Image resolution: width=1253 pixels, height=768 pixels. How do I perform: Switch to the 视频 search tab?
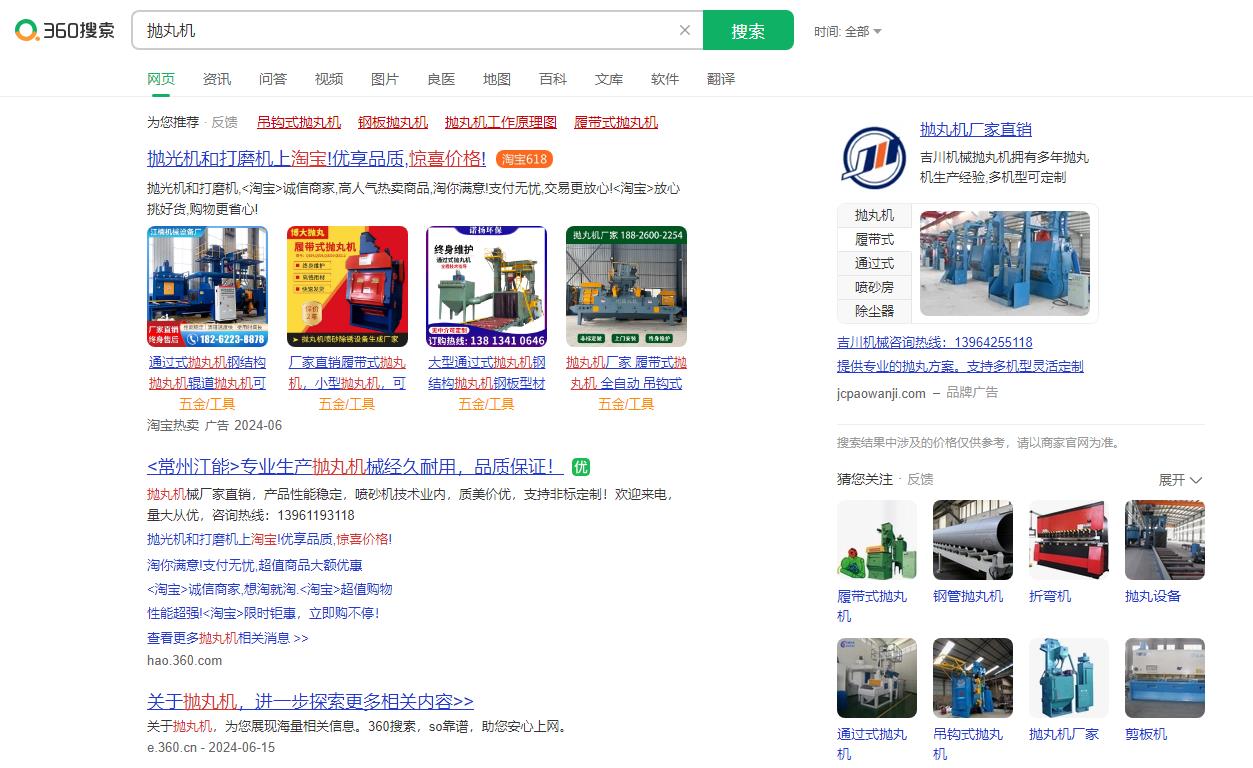[x=329, y=79]
